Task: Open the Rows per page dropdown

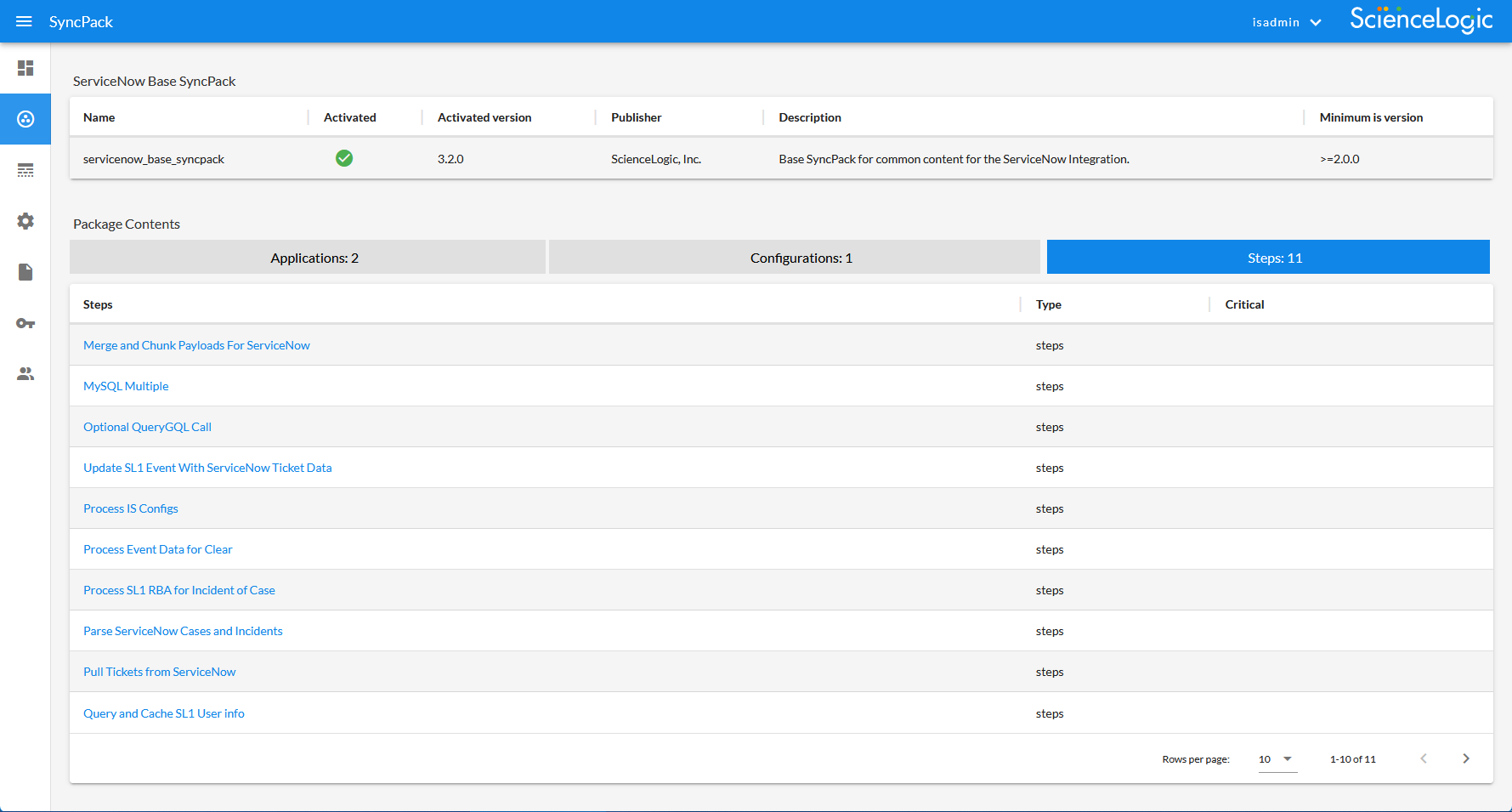Action: (x=1277, y=759)
